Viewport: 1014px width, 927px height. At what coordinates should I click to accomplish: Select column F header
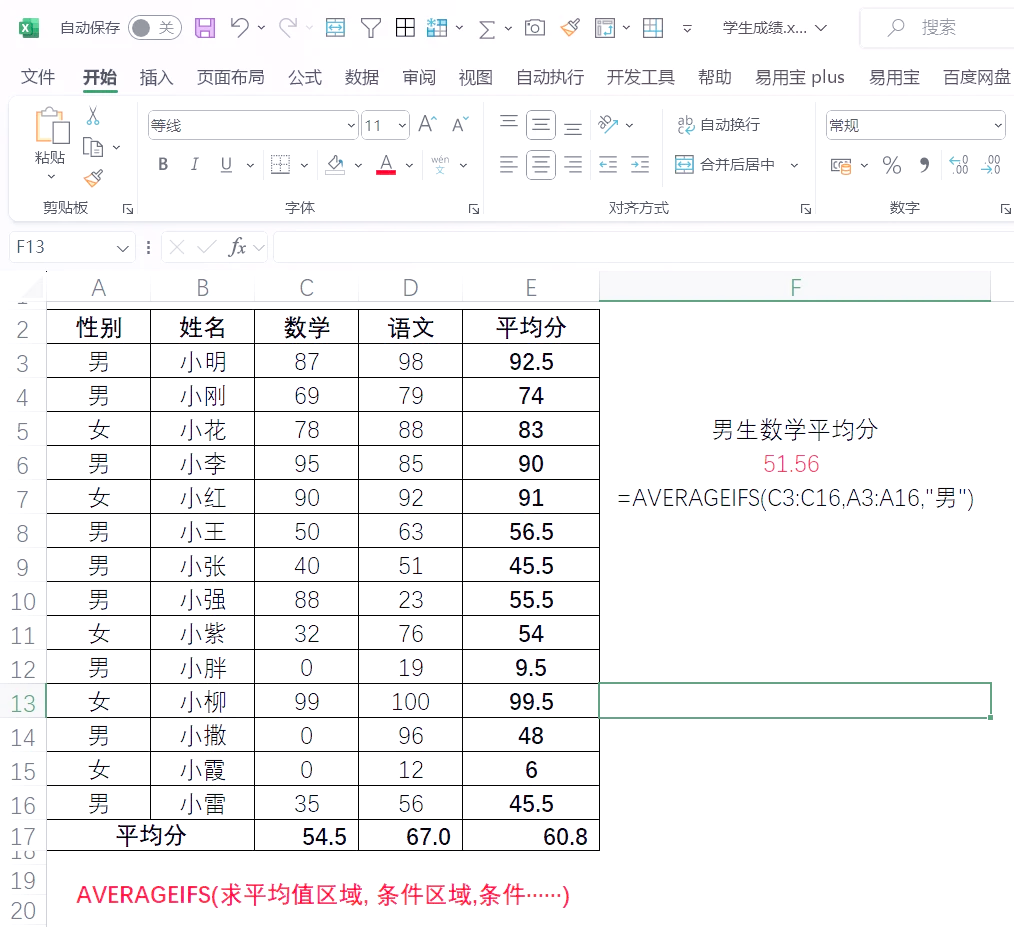click(795, 287)
